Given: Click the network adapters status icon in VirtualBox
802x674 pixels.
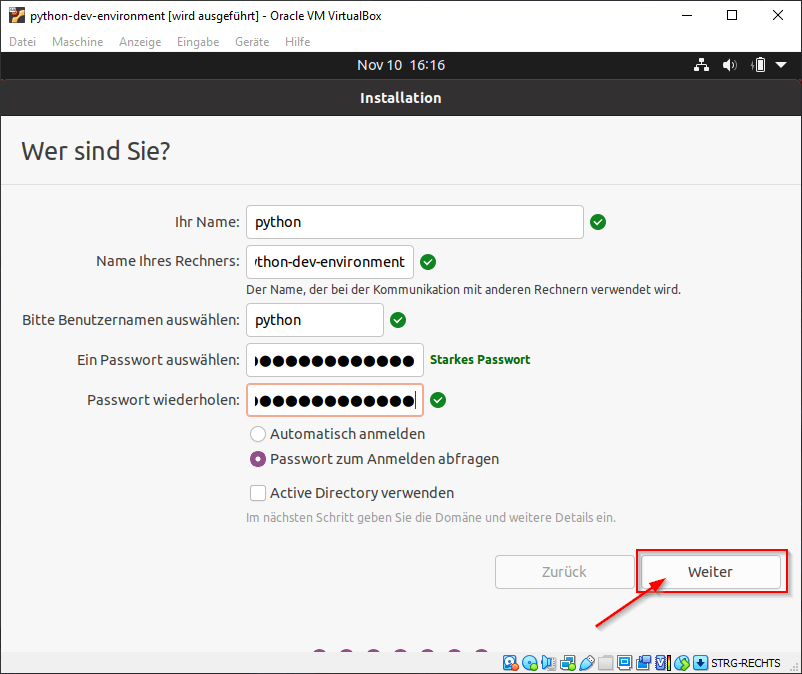Looking at the screenshot, I should [x=568, y=663].
